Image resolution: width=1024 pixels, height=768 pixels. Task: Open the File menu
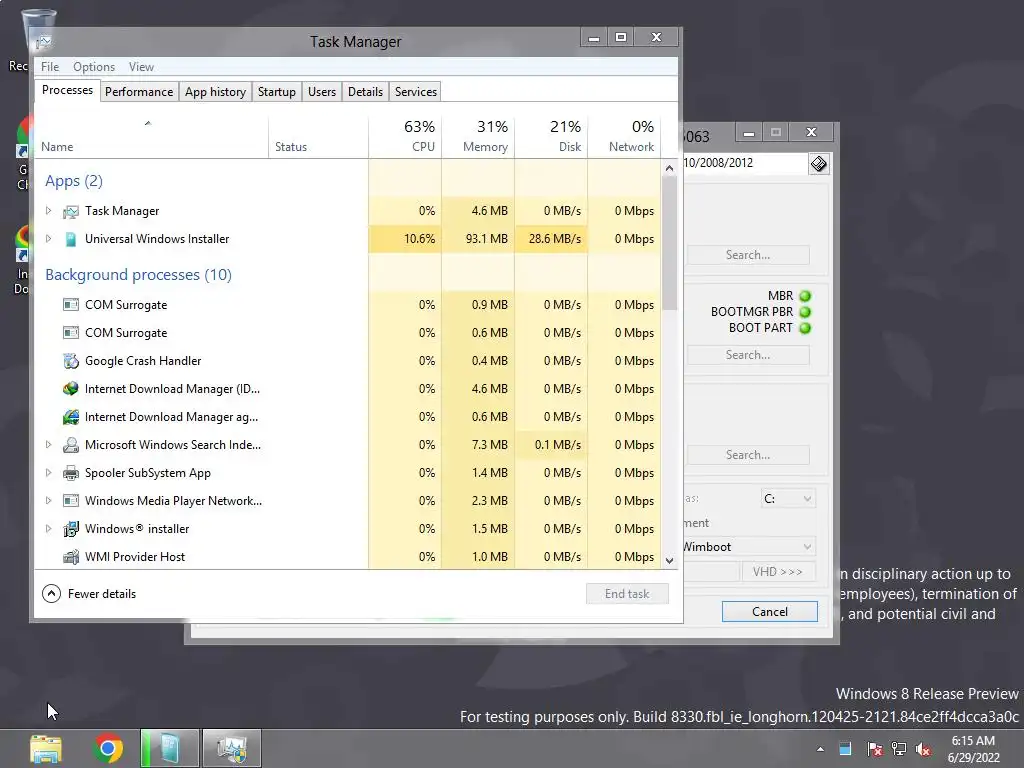point(50,67)
